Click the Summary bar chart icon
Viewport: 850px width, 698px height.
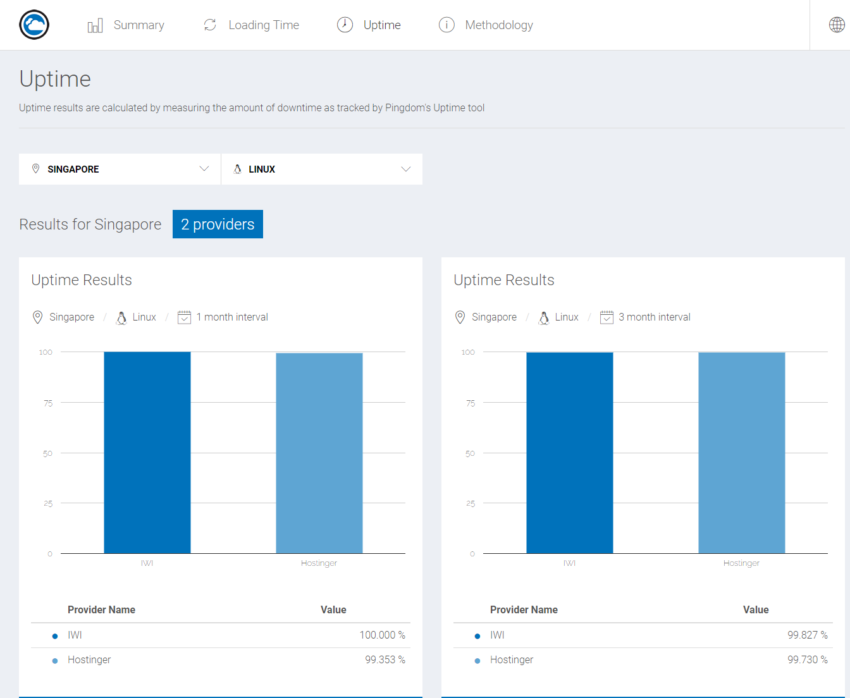95,25
